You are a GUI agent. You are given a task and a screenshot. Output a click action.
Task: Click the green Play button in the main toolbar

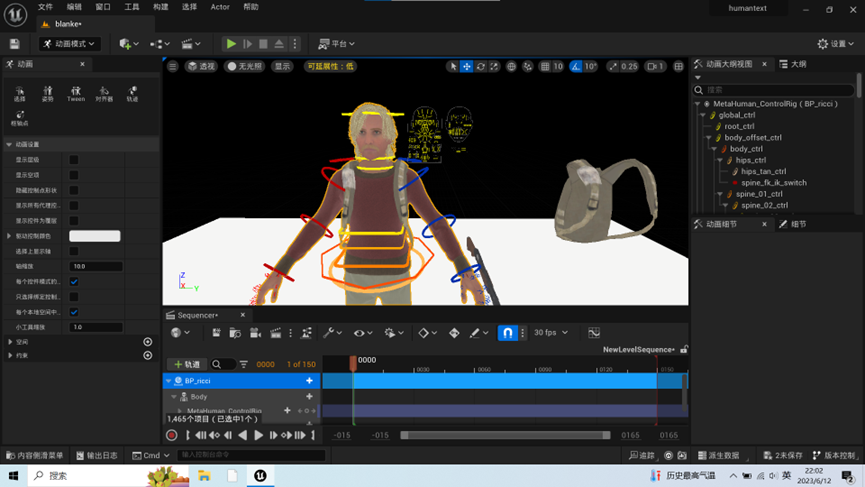(231, 44)
